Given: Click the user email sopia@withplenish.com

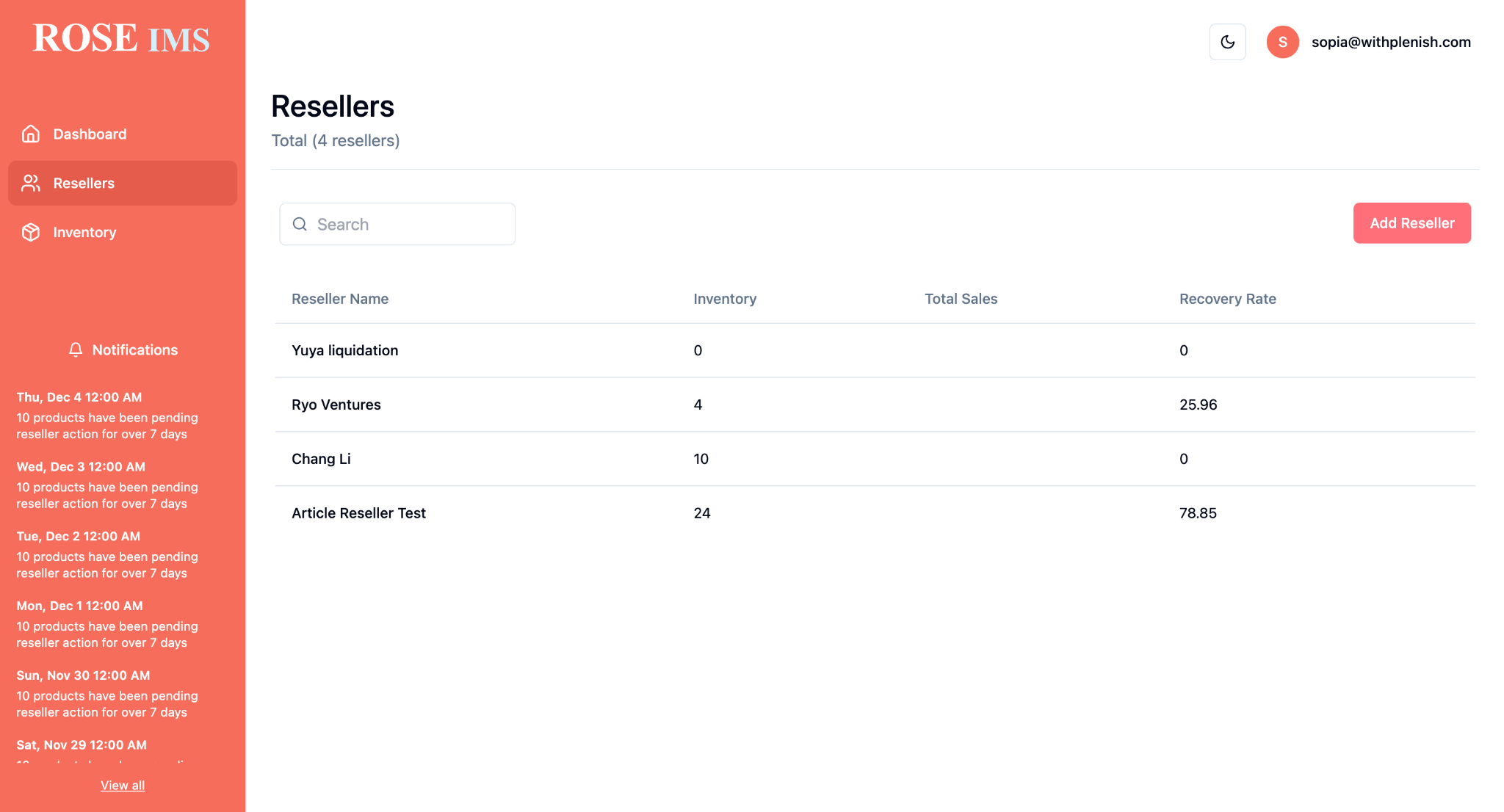Looking at the screenshot, I should click(1391, 42).
